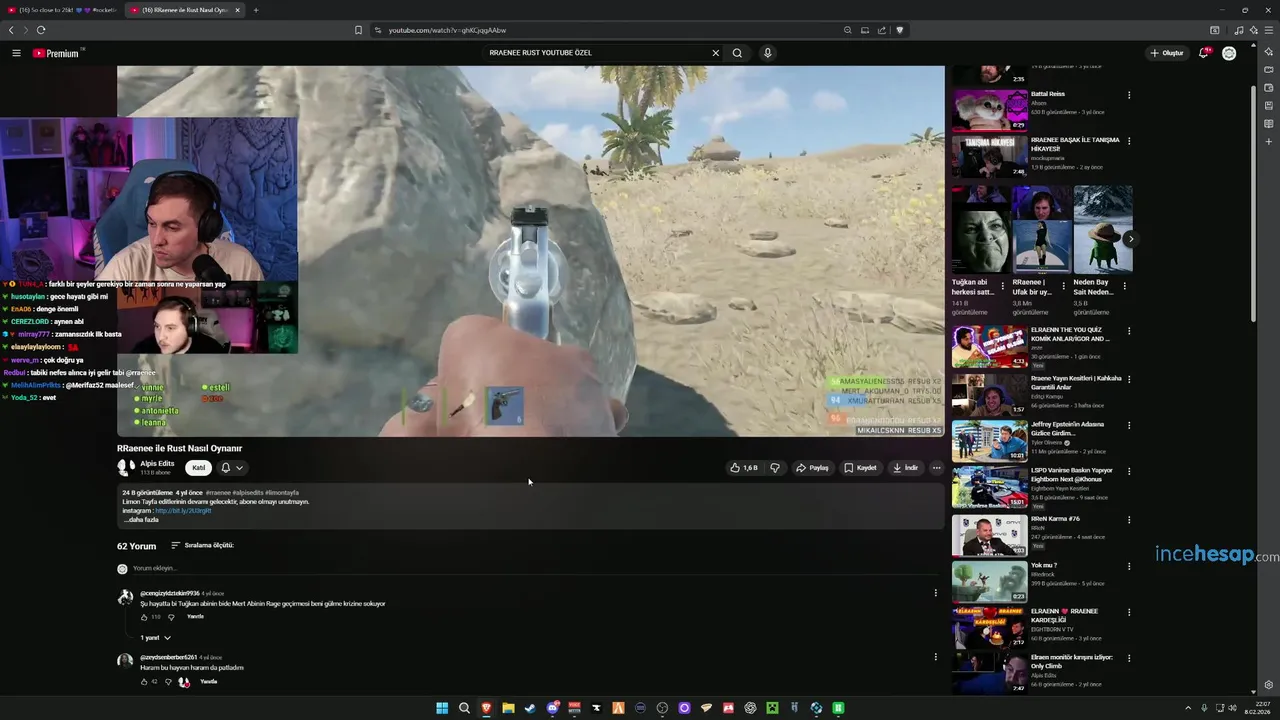Click the Paylaş share button
The image size is (1280, 720).
pyautogui.click(x=812, y=468)
